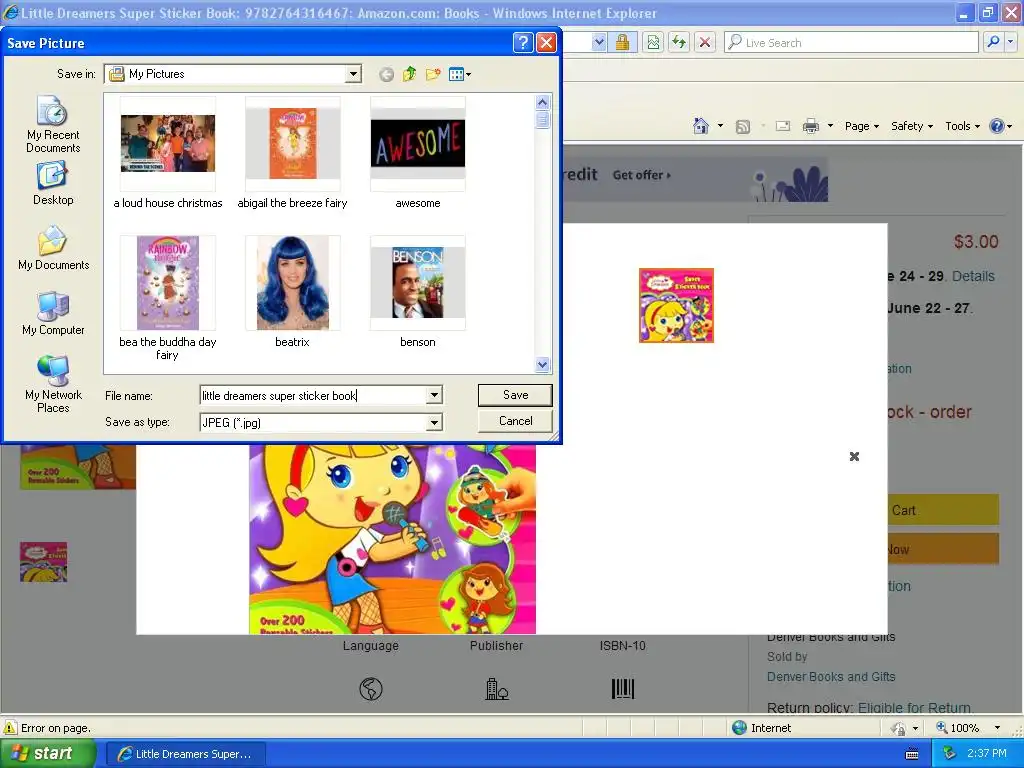Click the IE security lock icon
Image resolution: width=1024 pixels, height=768 pixels.
click(x=622, y=42)
